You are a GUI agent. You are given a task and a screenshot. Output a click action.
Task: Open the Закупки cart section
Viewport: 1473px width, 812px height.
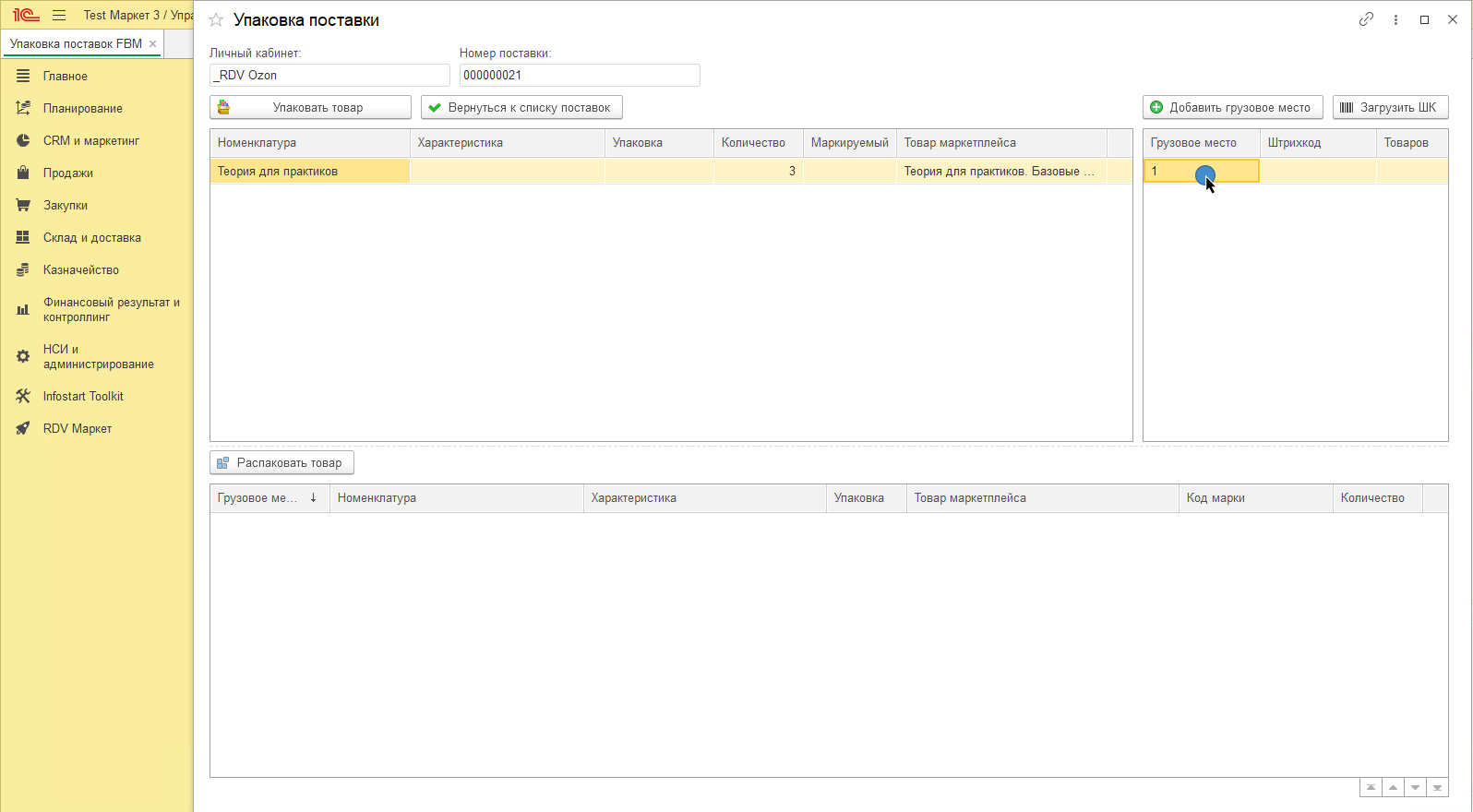65,206
